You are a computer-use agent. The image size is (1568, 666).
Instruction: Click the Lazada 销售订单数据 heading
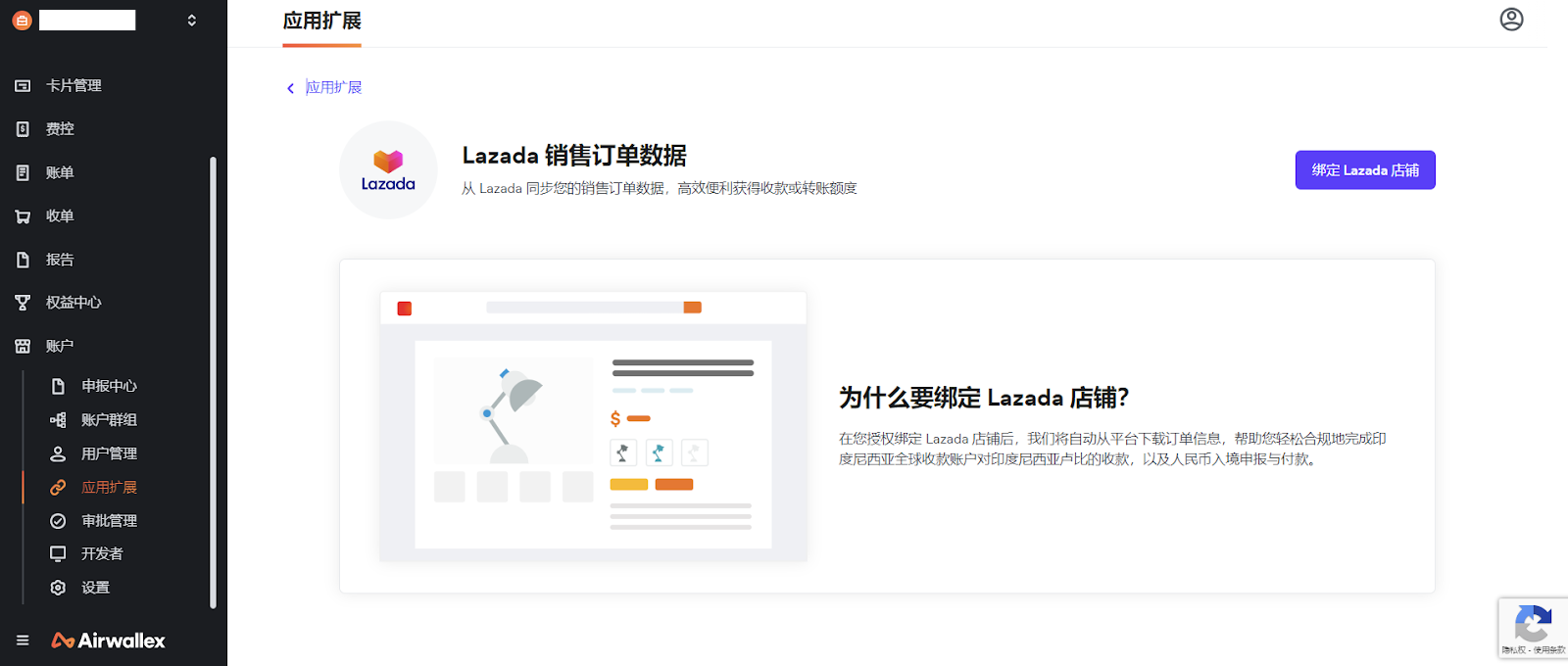574,156
